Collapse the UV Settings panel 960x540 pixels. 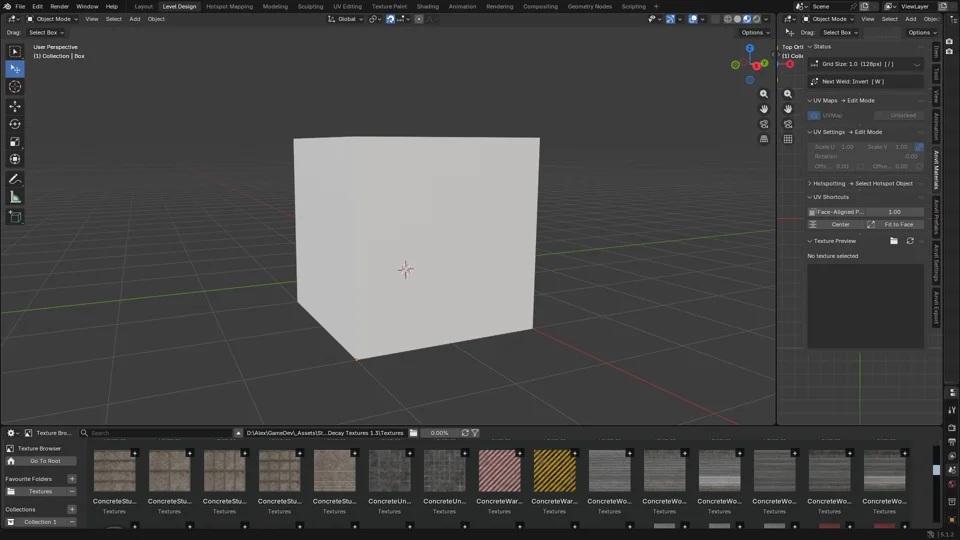coord(810,132)
